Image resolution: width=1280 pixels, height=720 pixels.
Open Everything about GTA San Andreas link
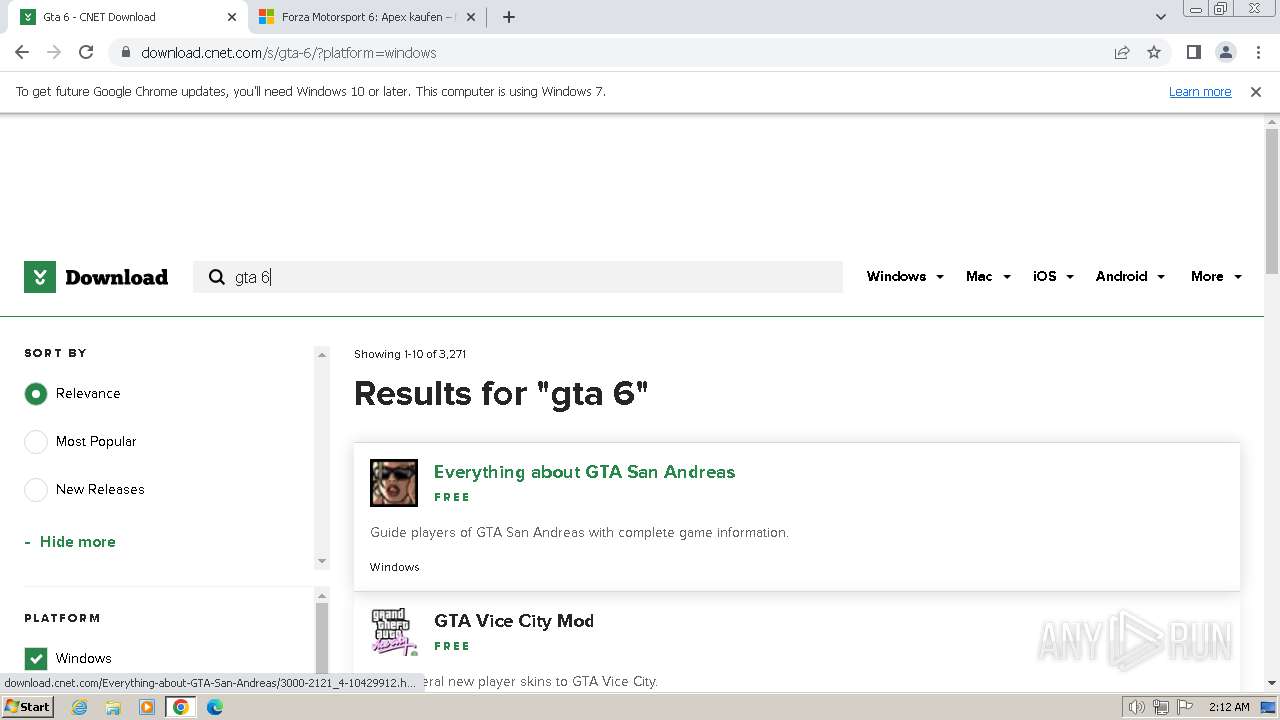[584, 472]
